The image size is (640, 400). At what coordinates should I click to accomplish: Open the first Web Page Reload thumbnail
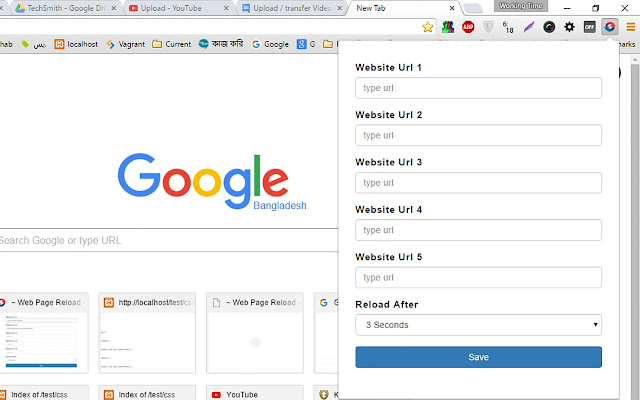click(43, 333)
